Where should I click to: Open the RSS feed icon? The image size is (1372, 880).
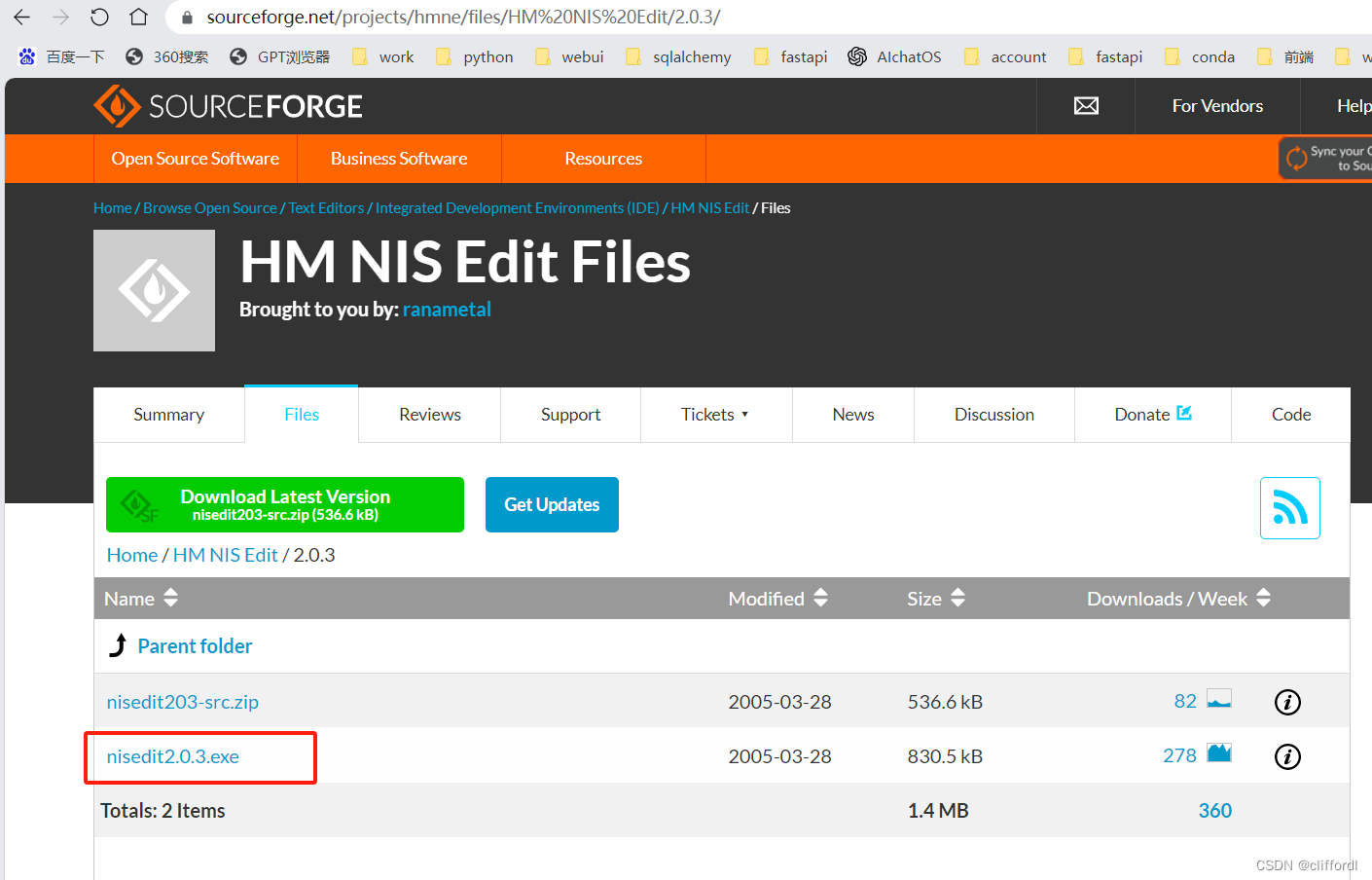tap(1290, 507)
